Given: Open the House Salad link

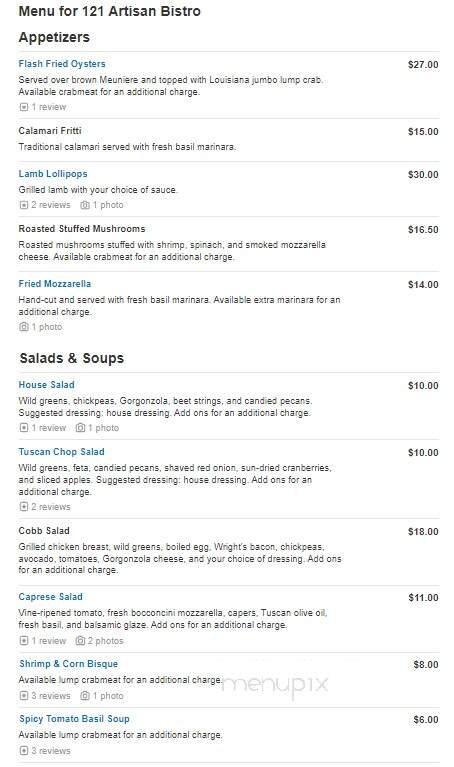Looking at the screenshot, I should (46, 384).
